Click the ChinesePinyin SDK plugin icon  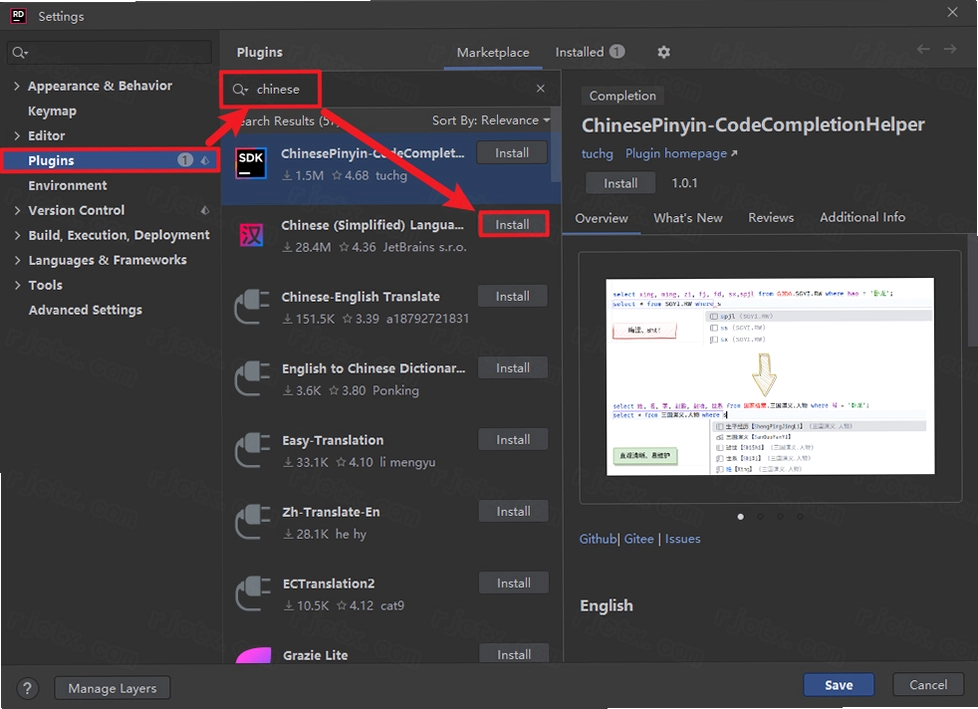251,163
